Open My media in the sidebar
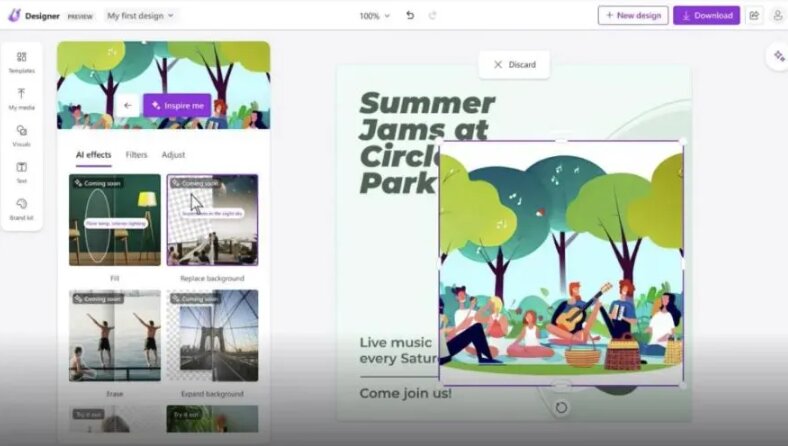The height and width of the screenshot is (446, 788). pyautogui.click(x=21, y=98)
